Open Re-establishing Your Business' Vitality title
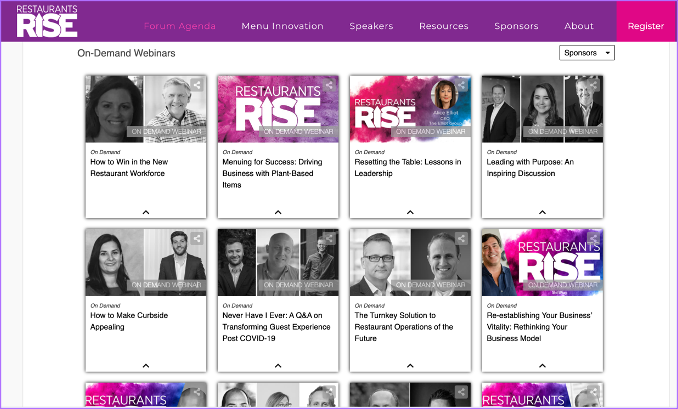This screenshot has width=678, height=409. pos(539,326)
